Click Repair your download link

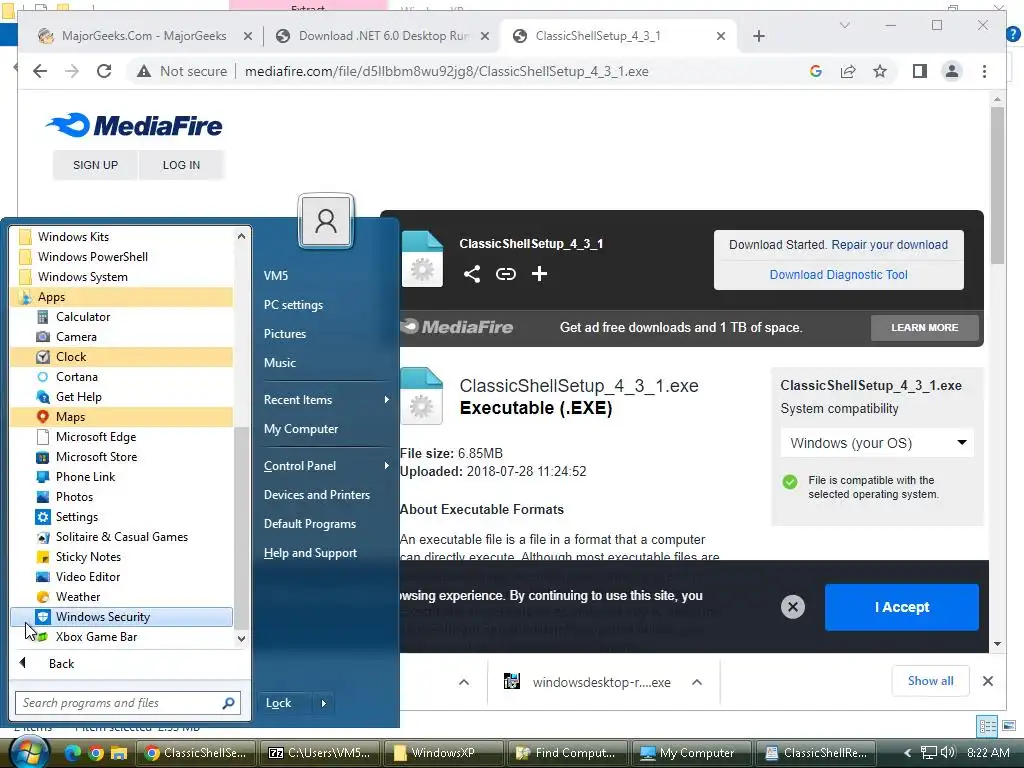point(889,245)
